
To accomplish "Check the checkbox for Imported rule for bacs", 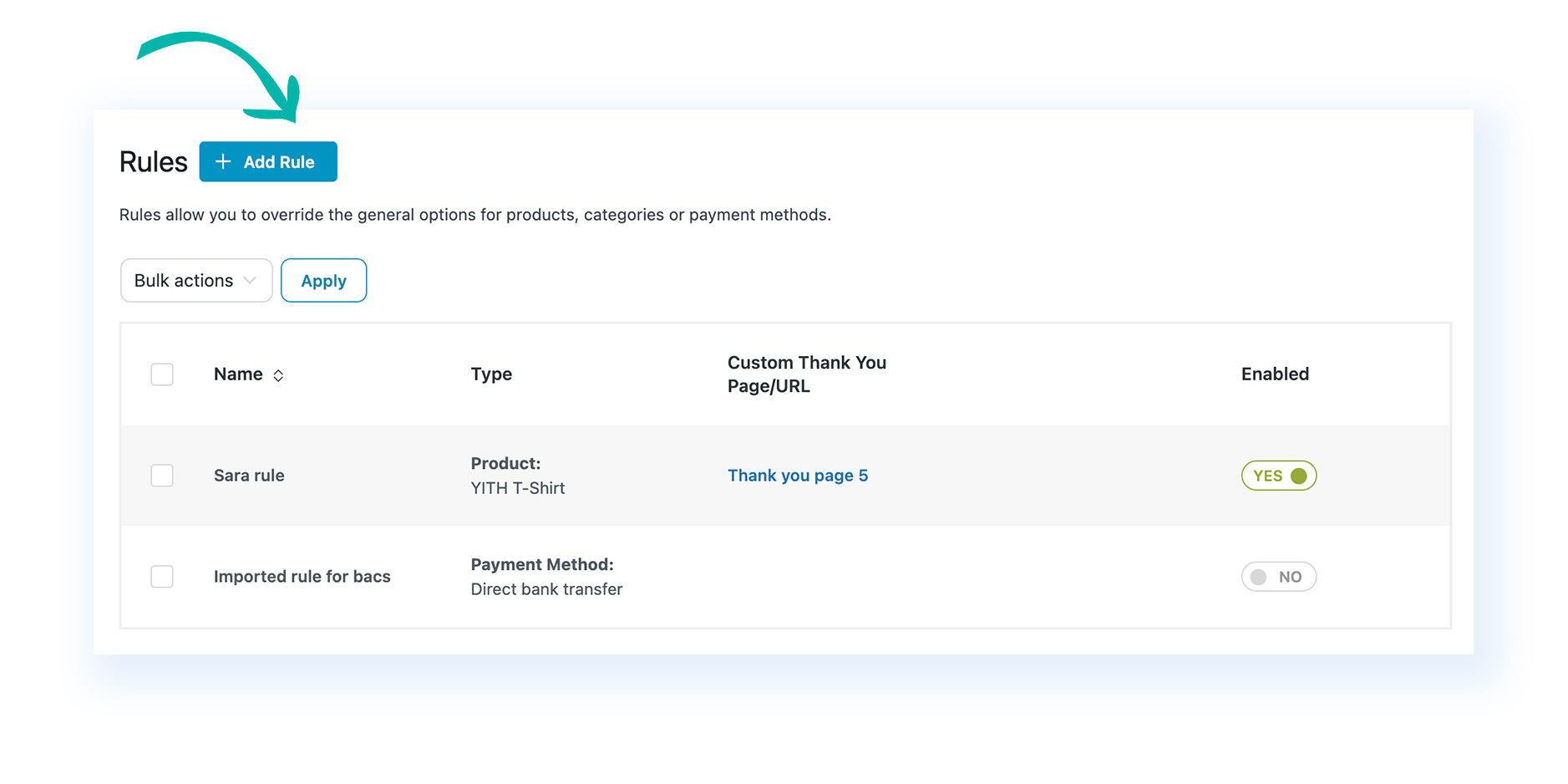I will coord(161,577).
